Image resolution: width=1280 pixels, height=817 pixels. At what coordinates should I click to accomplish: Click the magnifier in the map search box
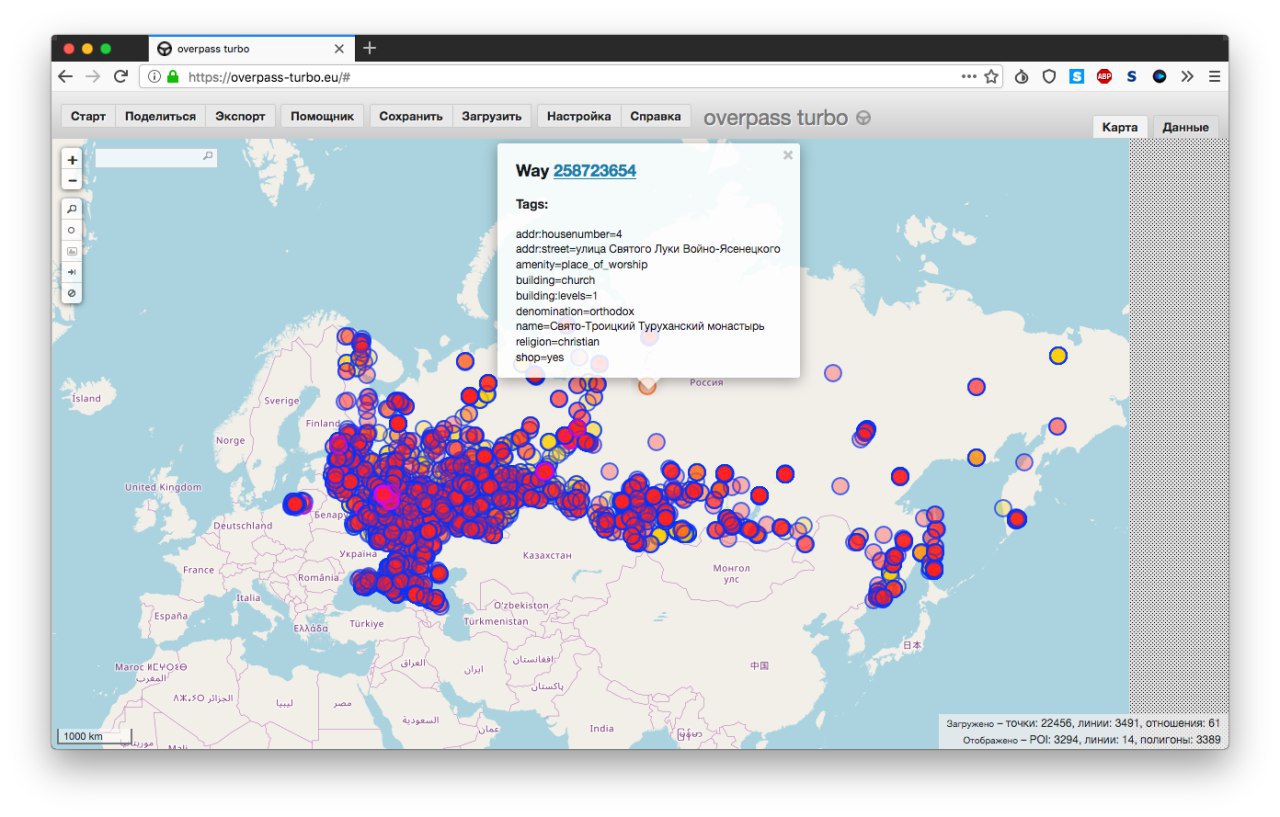click(x=207, y=156)
